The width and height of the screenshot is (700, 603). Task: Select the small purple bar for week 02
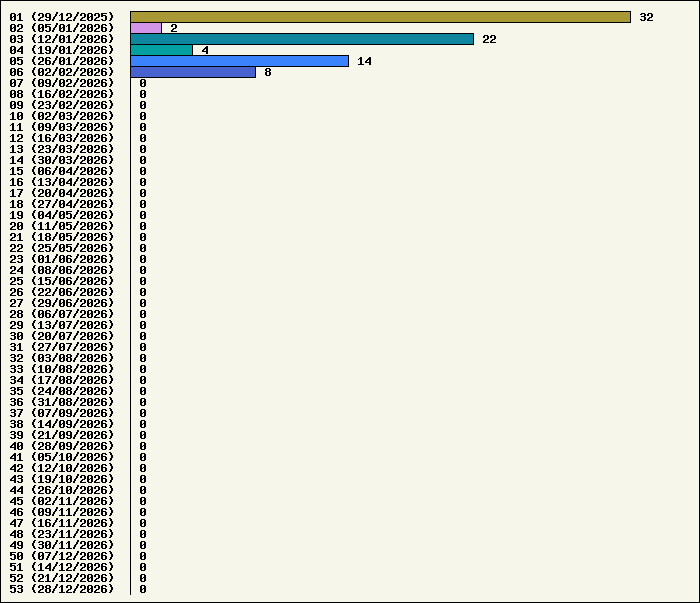[x=146, y=28]
